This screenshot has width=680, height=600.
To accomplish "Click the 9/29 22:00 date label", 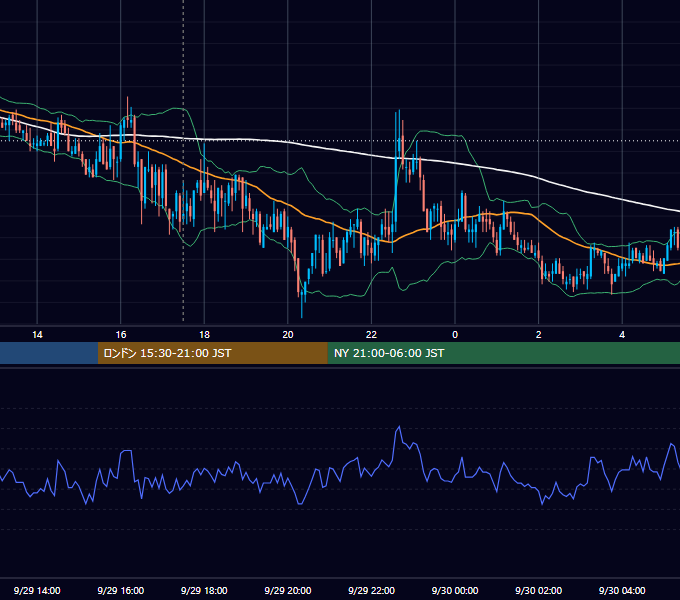I will pyautogui.click(x=371, y=590).
